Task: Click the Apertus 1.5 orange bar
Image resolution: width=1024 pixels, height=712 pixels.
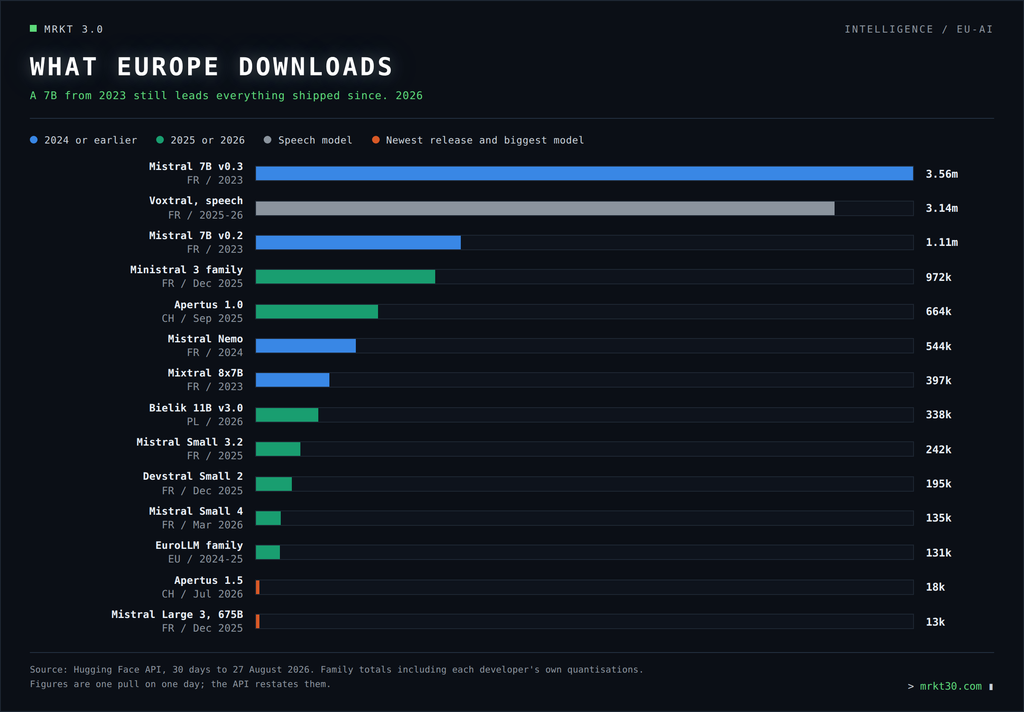Action: pos(258,587)
